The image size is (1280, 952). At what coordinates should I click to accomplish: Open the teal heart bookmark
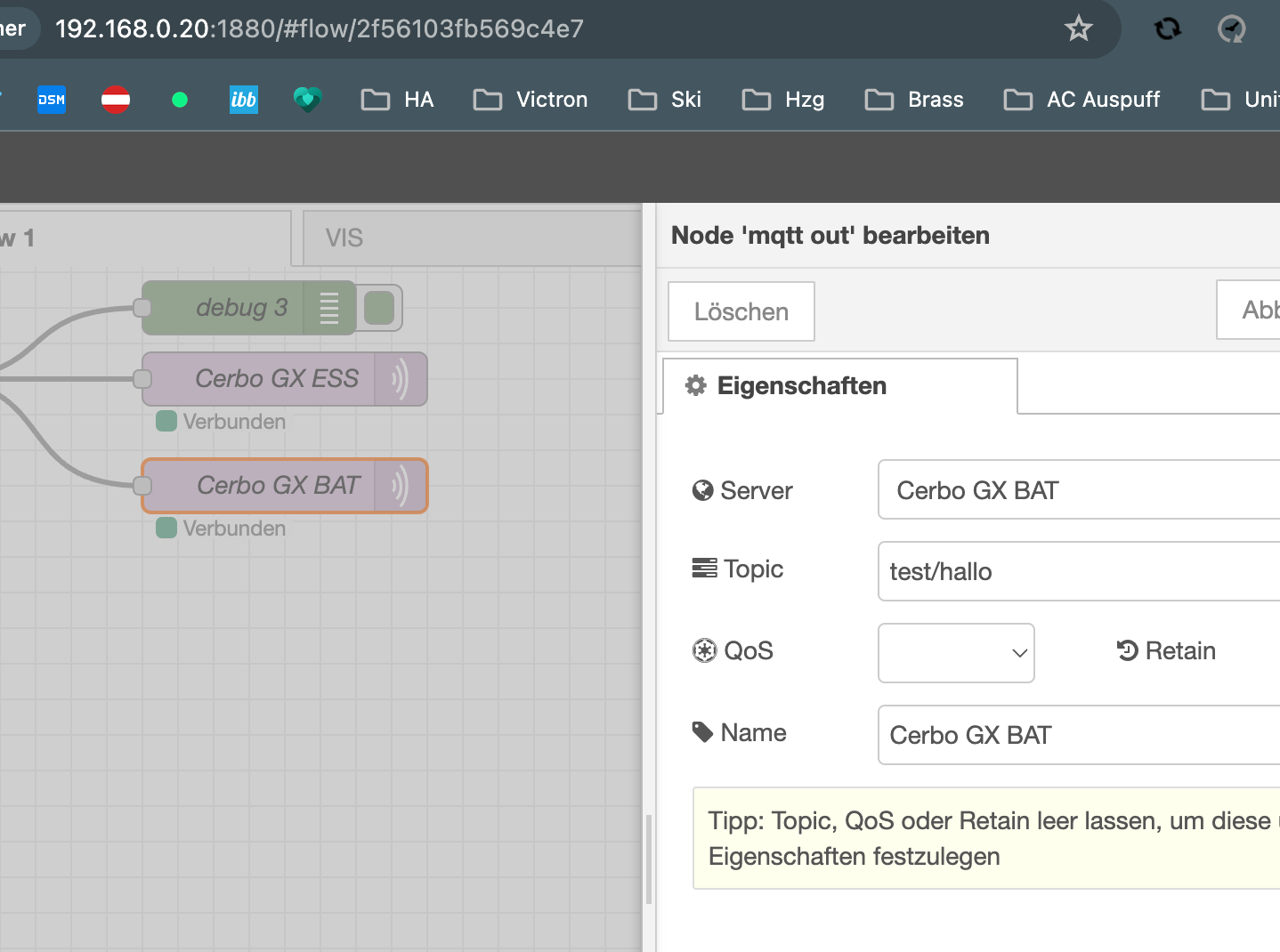pos(308,100)
